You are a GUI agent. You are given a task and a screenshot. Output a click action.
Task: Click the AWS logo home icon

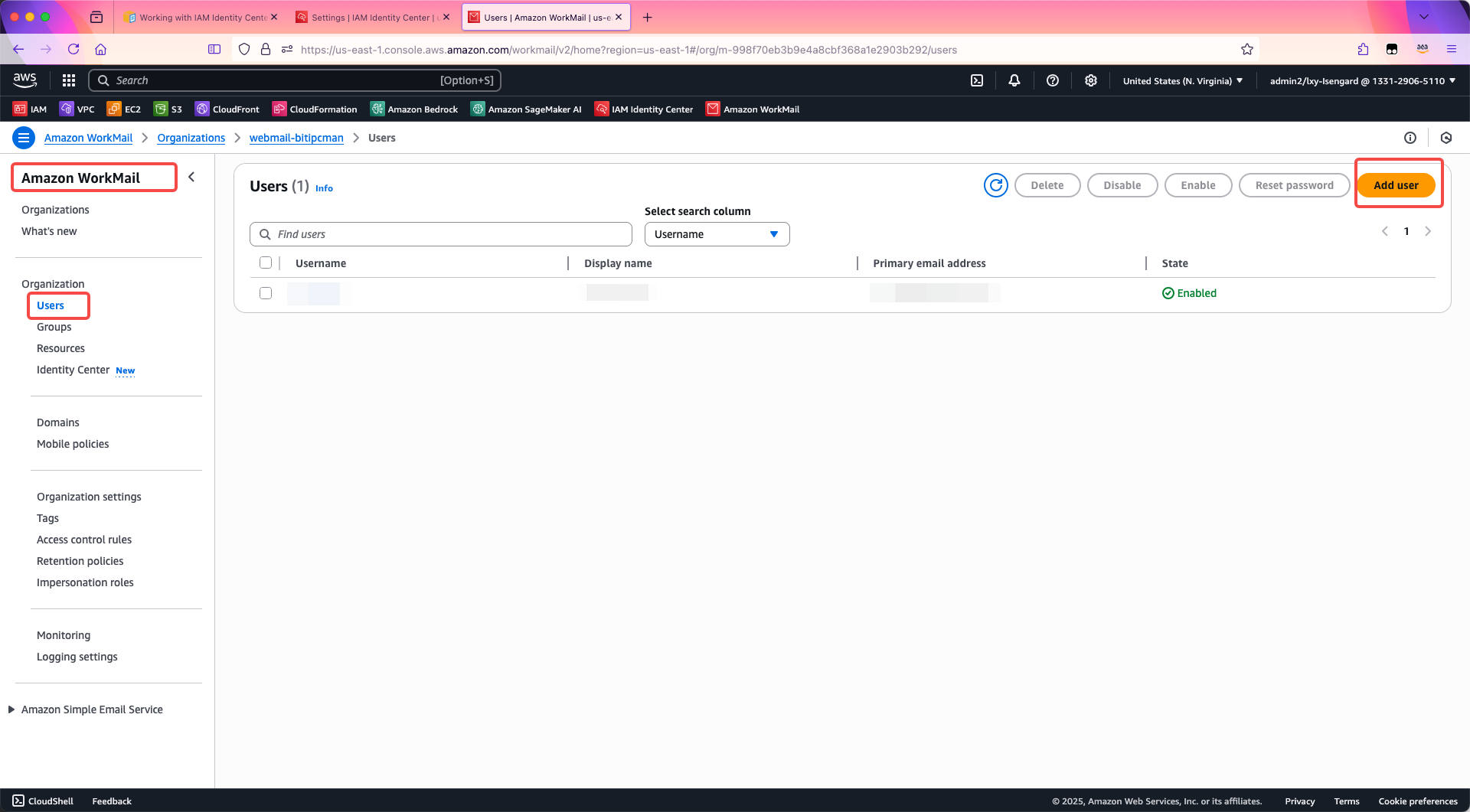coord(24,80)
